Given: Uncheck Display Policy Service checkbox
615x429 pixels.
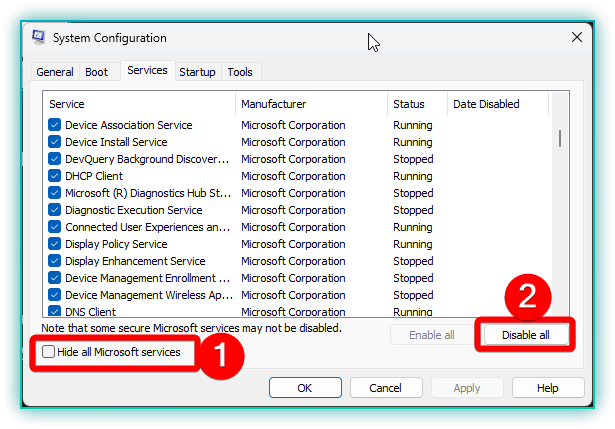Looking at the screenshot, I should [54, 244].
